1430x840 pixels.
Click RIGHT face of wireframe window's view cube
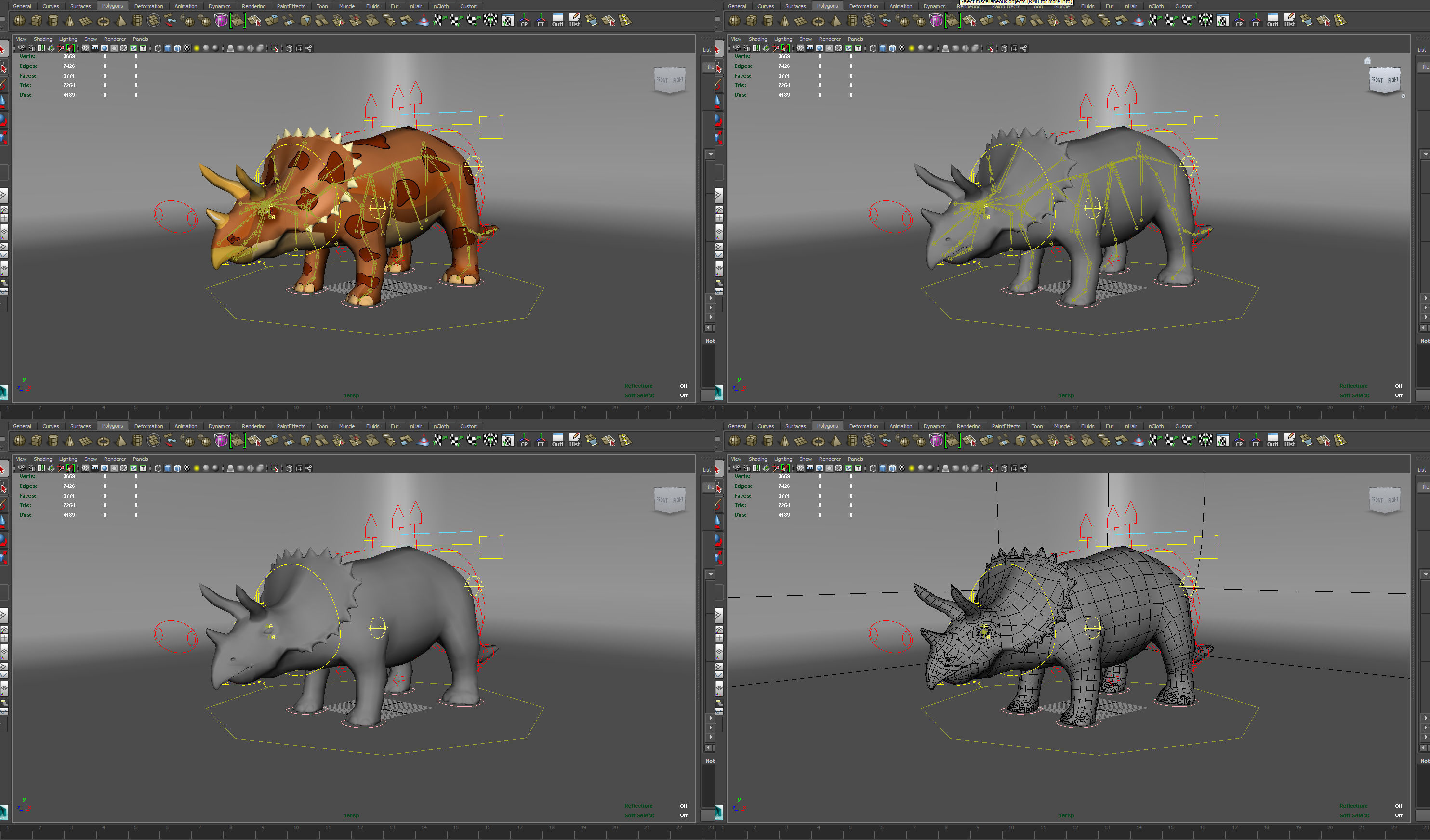click(x=1392, y=500)
